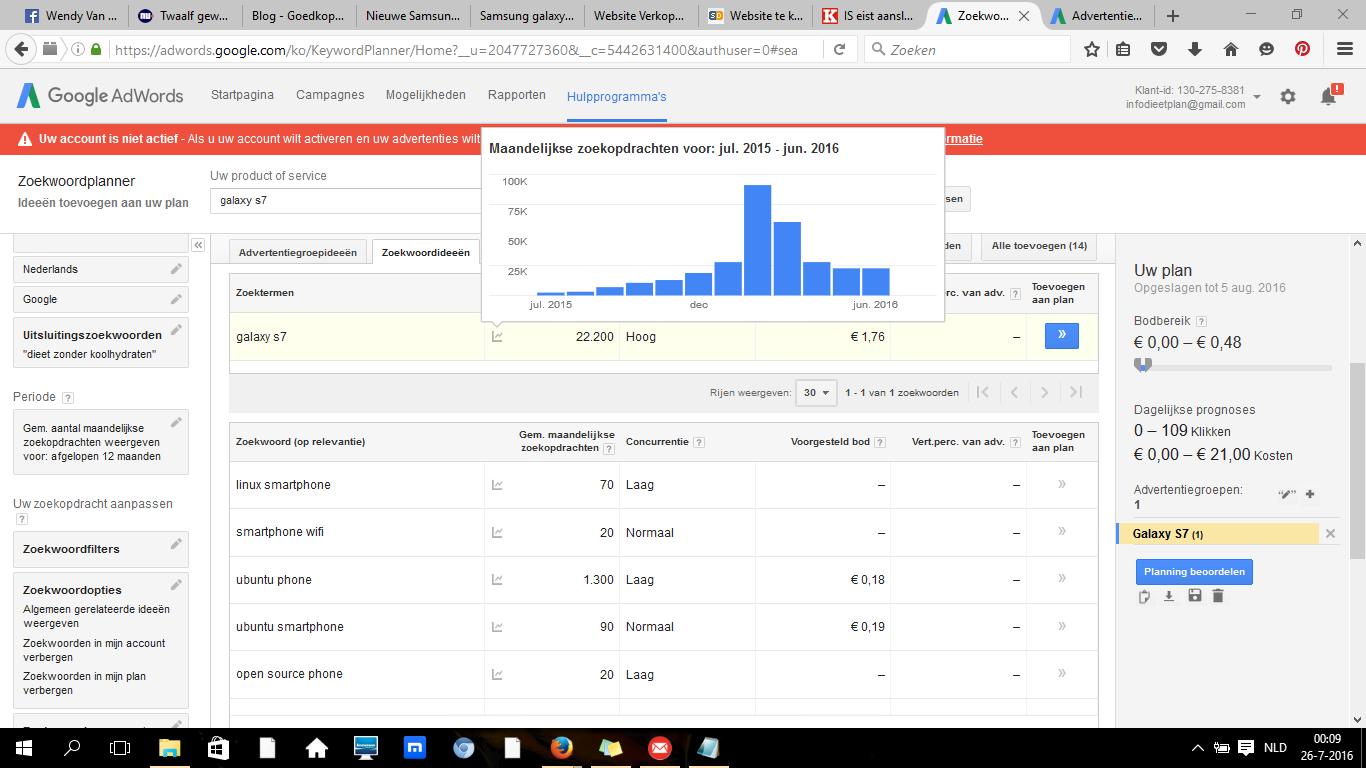1366x768 pixels.
Task: Open Firefox home icon
Action: point(1231,49)
